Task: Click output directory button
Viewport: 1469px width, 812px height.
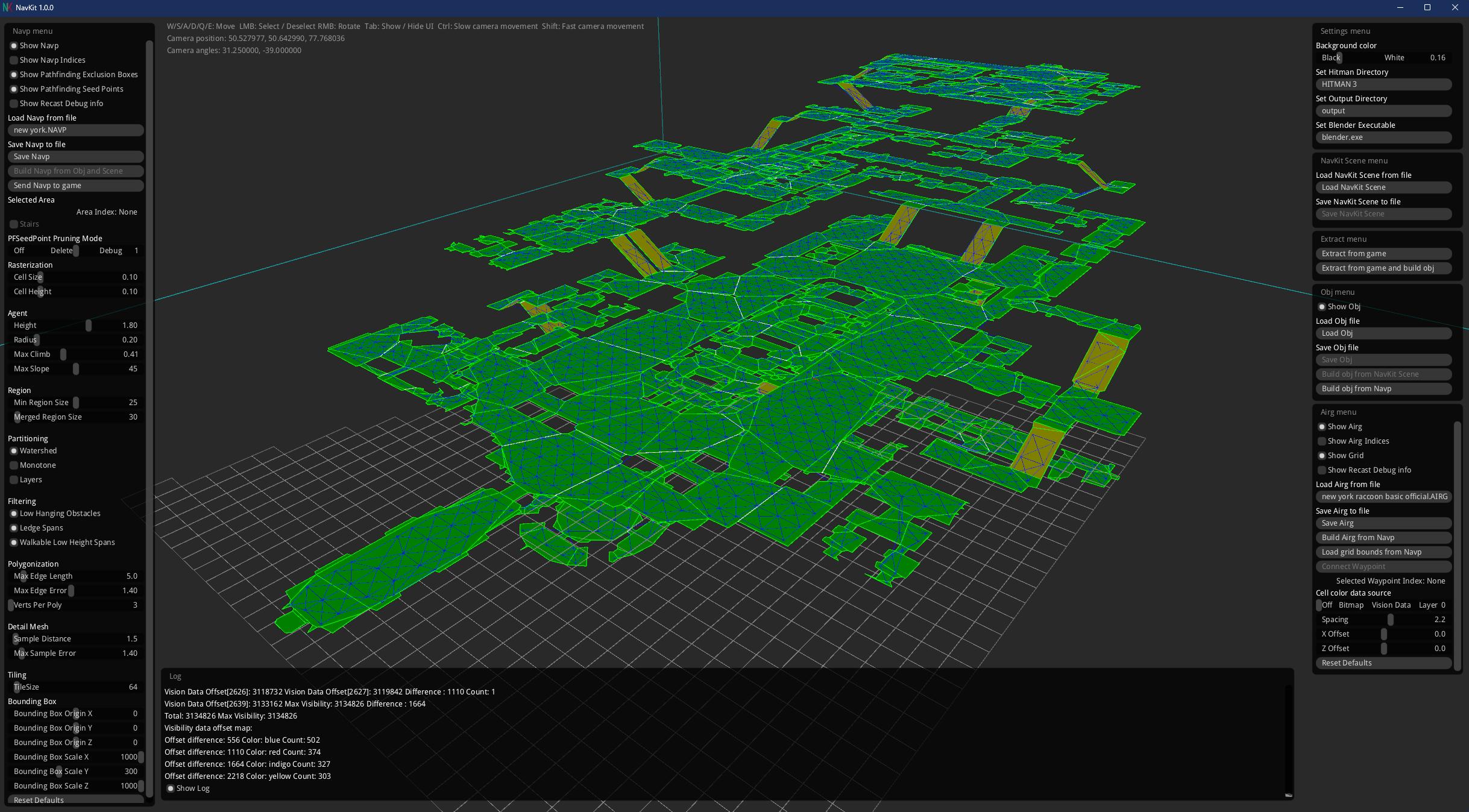Action: point(1383,111)
